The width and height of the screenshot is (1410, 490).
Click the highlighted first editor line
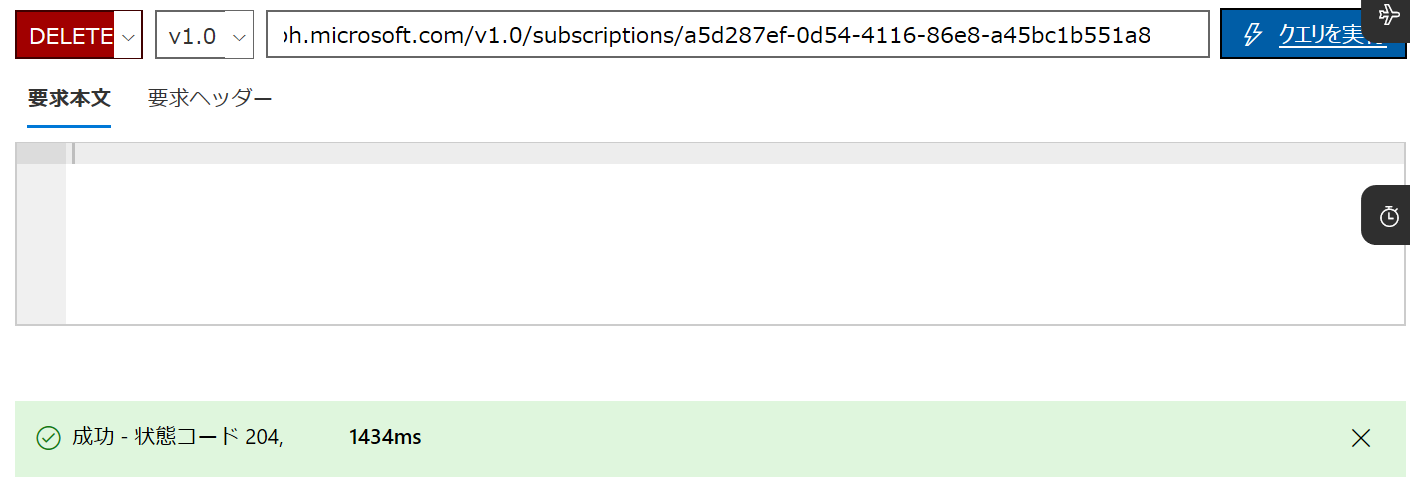click(735, 153)
